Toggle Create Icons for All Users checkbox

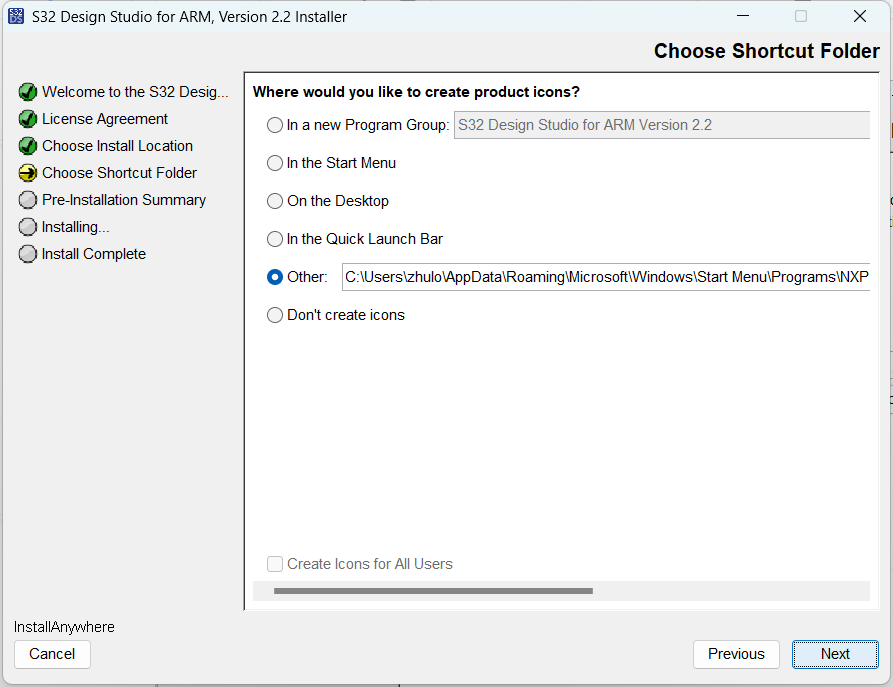coord(275,564)
